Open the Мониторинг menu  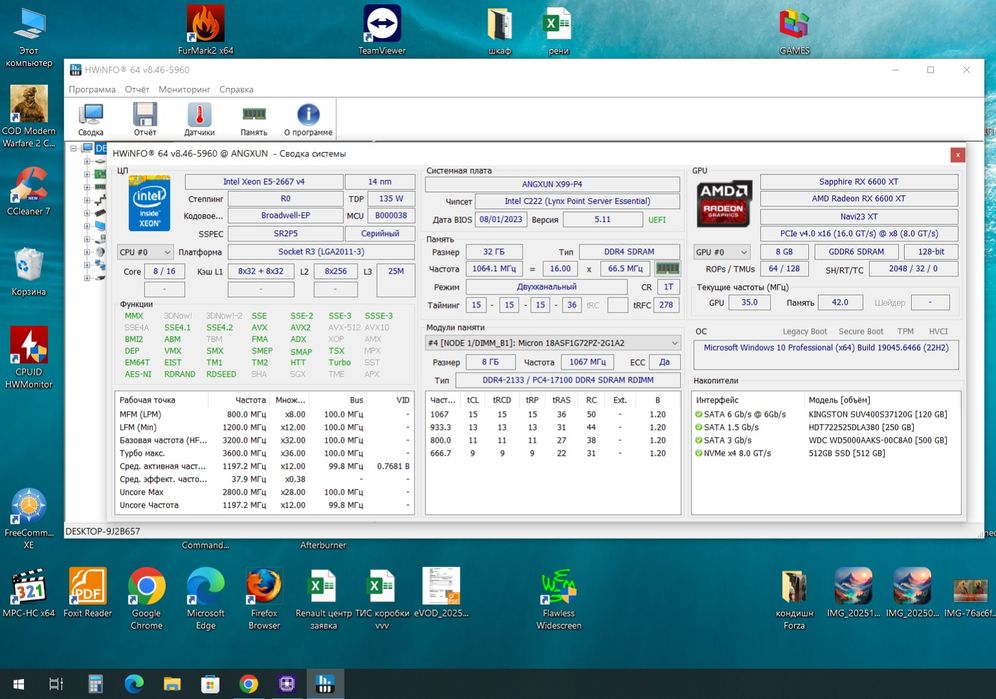coord(184,90)
